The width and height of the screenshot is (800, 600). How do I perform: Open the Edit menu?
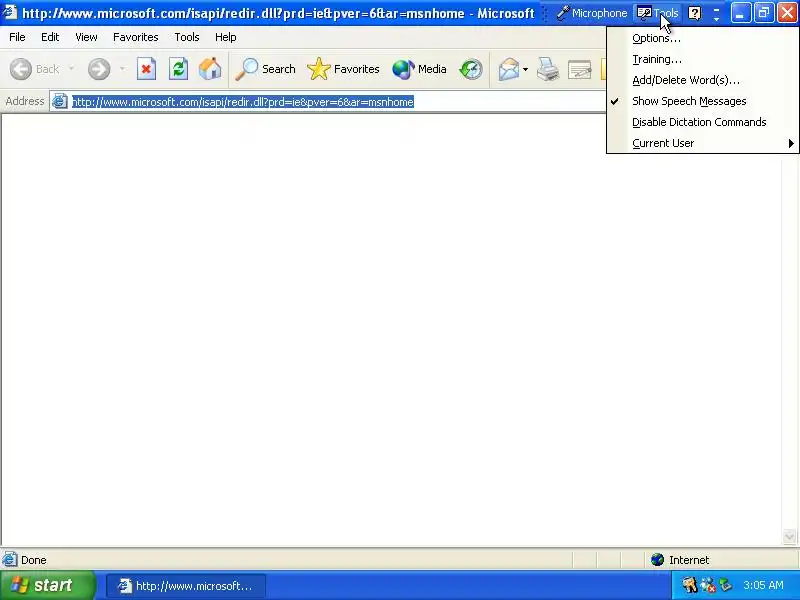pos(50,37)
